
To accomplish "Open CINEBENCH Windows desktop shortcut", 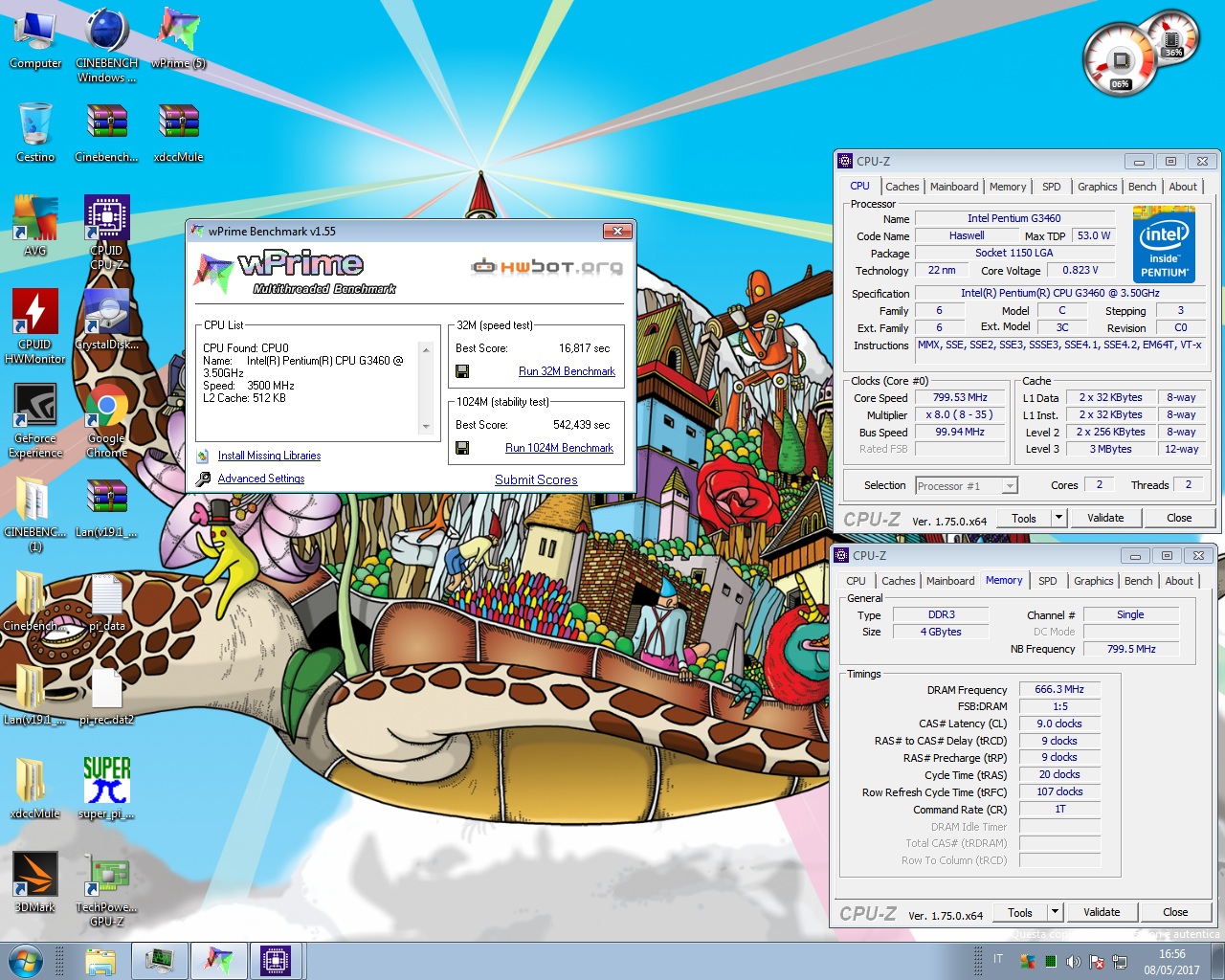I will pos(106,44).
